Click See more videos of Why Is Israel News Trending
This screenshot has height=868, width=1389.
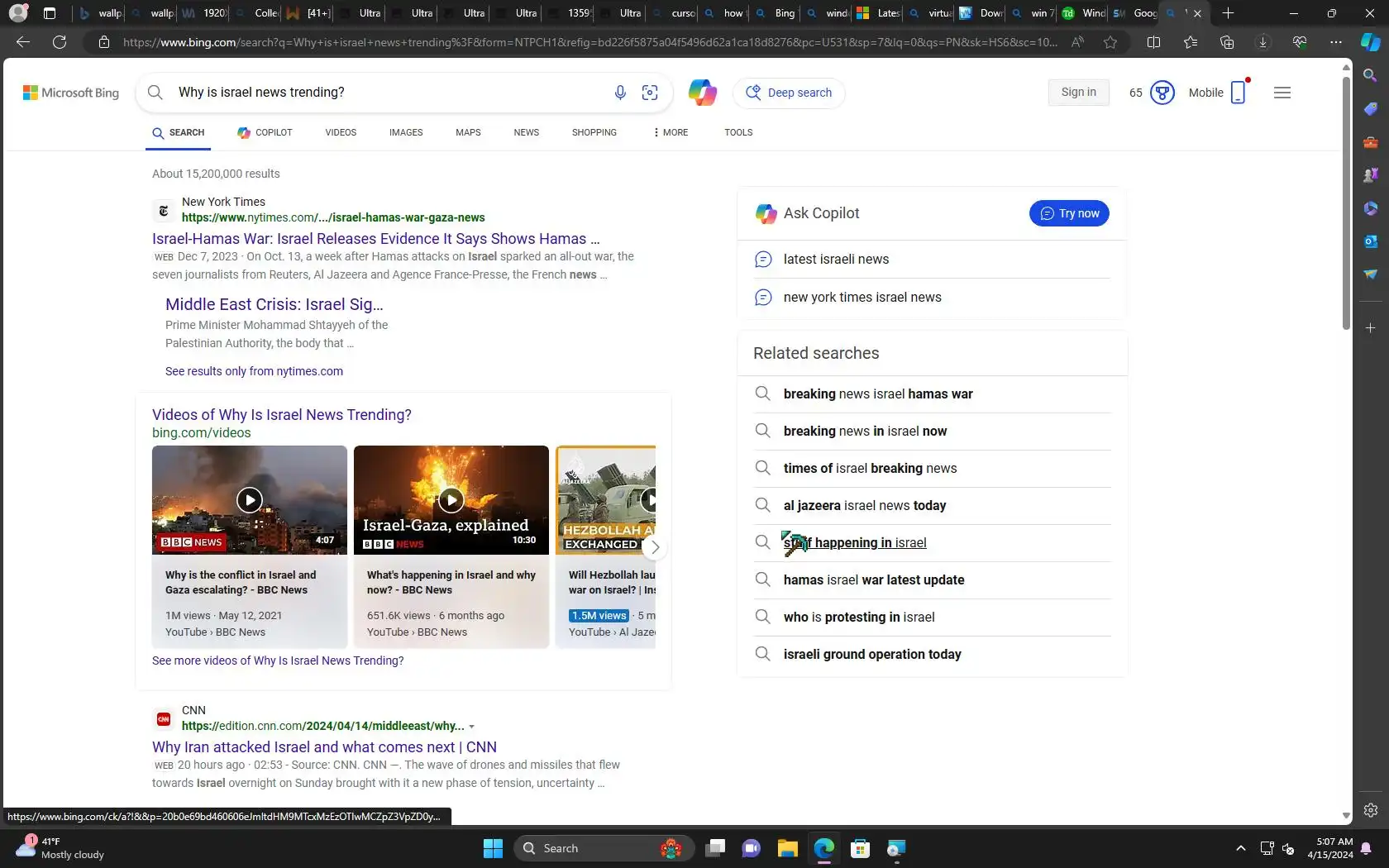click(x=278, y=661)
